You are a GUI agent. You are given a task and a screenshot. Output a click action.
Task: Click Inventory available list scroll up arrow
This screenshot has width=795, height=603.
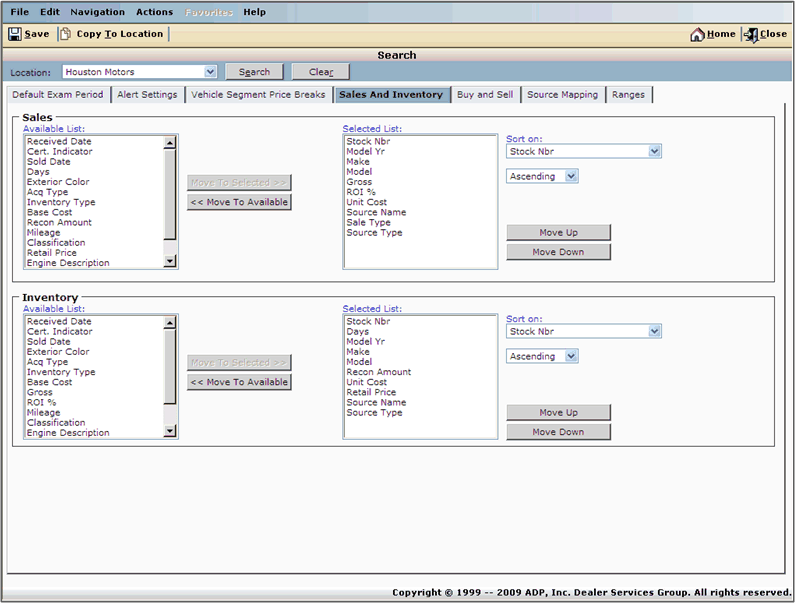click(170, 323)
